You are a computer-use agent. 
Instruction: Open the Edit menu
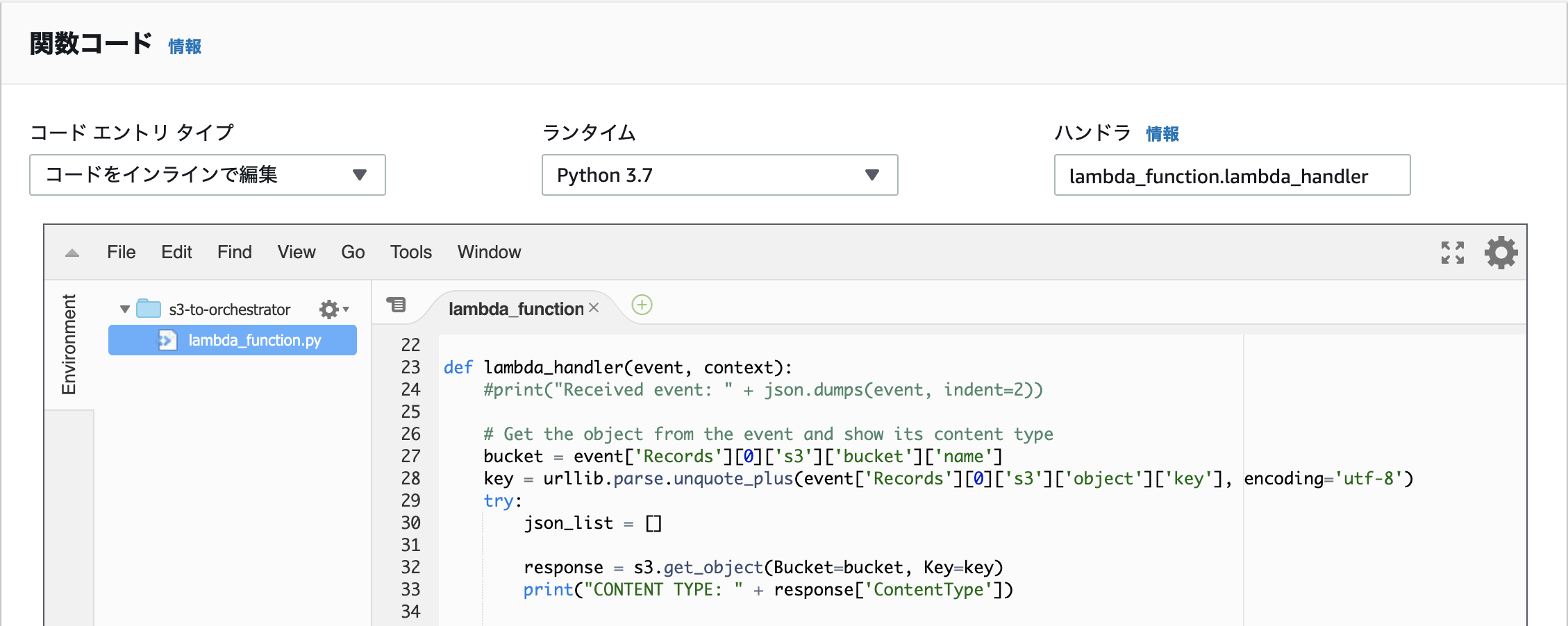pyautogui.click(x=176, y=252)
